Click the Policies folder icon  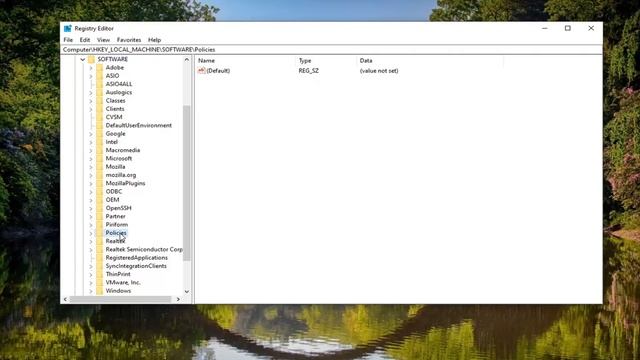click(x=100, y=233)
